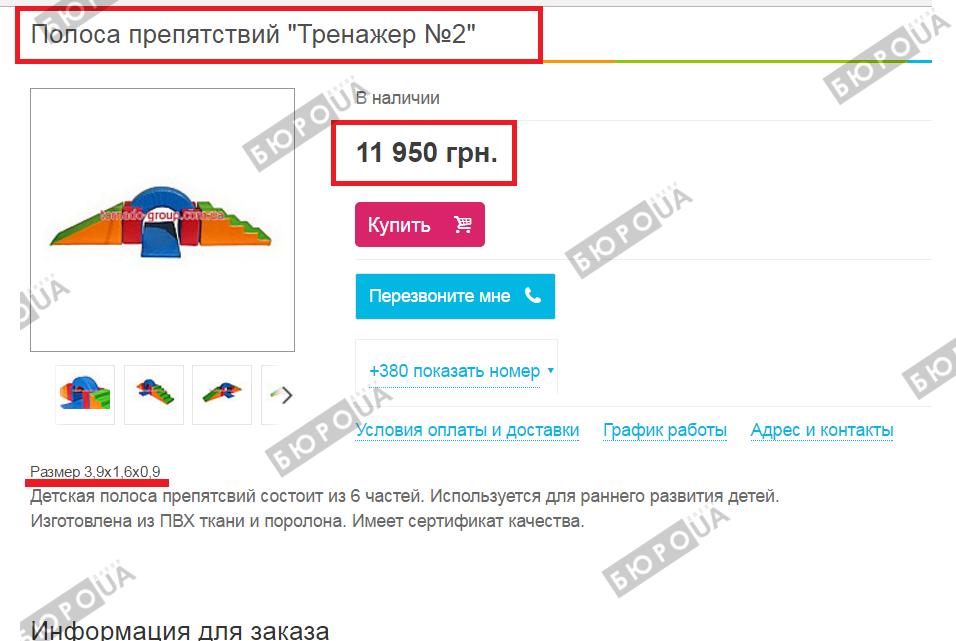The image size is (956, 641).
Task: Click the next arrow in thumbnail gallery
Action: tap(287, 395)
